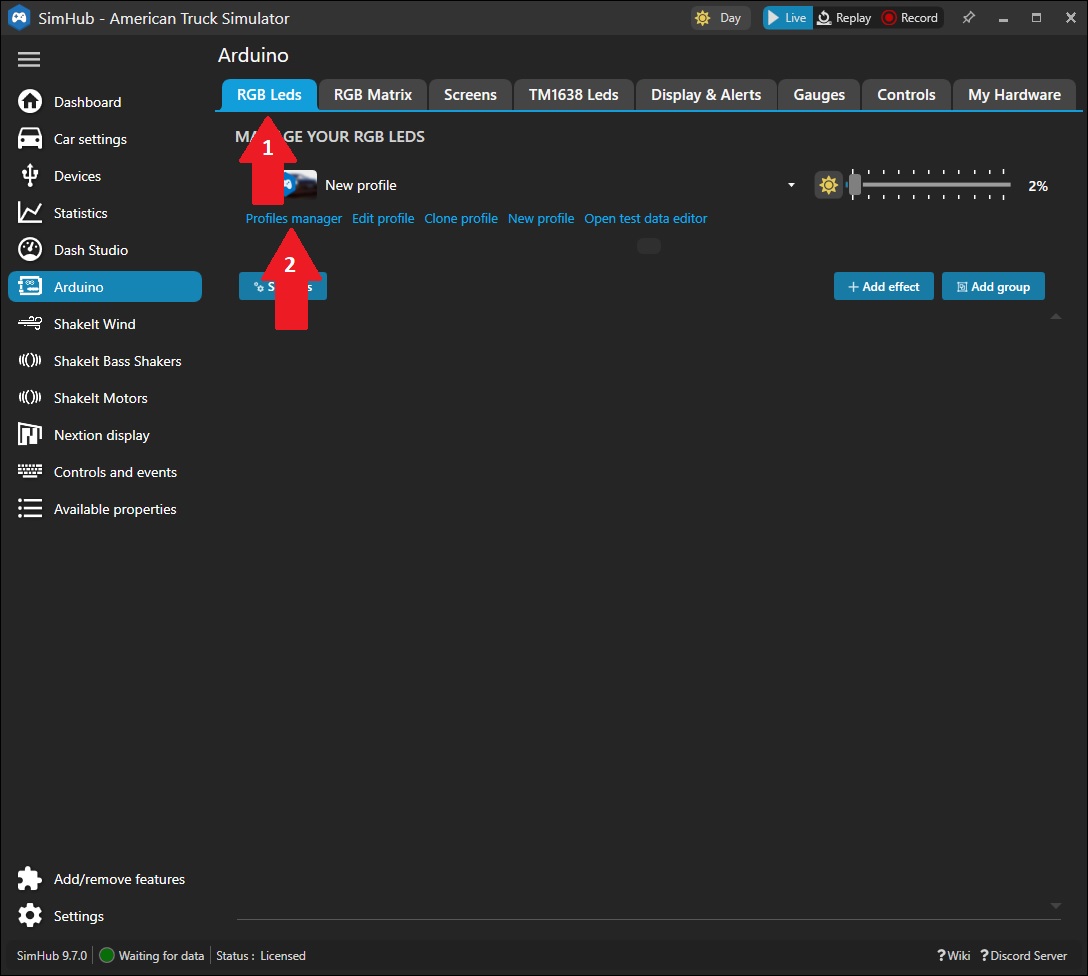Open Controls and events keyboard icon

click(30, 471)
